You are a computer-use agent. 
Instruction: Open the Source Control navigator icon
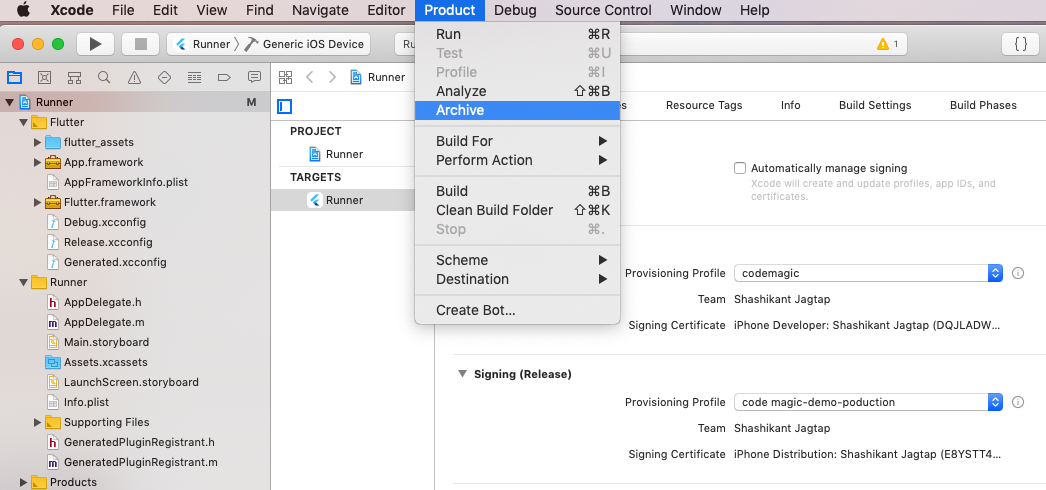point(44,77)
